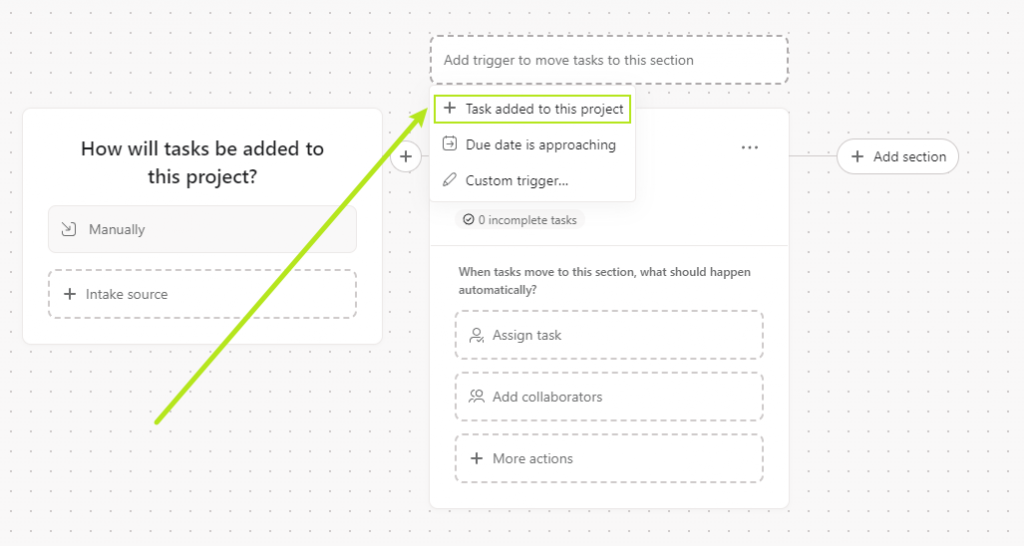This screenshot has height=546, width=1024.
Task: Click the plus icon in More actions
Action: click(x=477, y=458)
